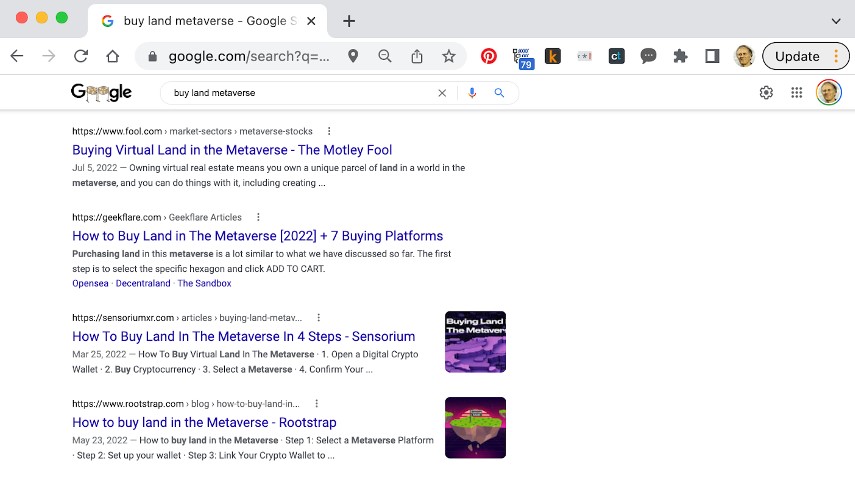Open more options for fool.com result
The width and height of the screenshot is (855, 477).
pyautogui.click(x=329, y=131)
